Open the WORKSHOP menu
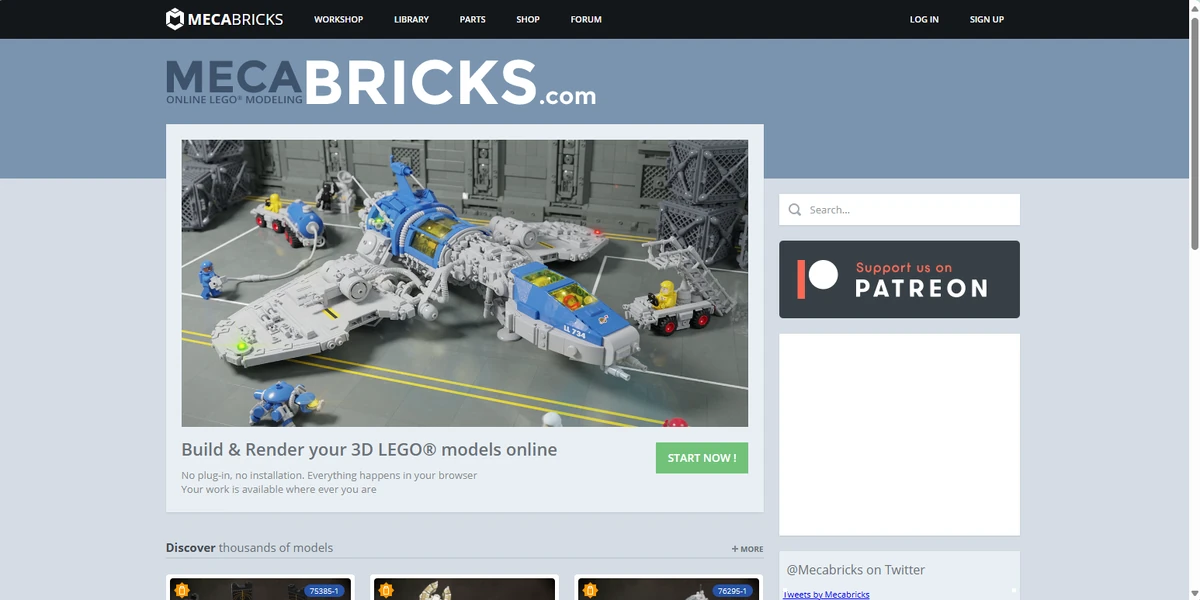1200x600 pixels. pos(338,18)
